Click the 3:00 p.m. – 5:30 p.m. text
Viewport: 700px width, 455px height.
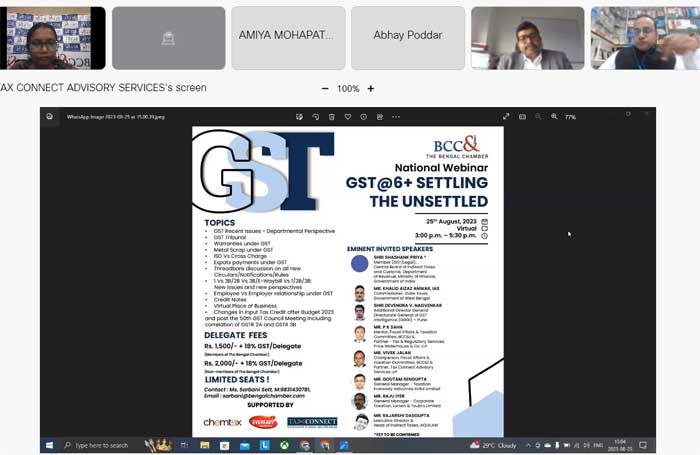(x=446, y=235)
